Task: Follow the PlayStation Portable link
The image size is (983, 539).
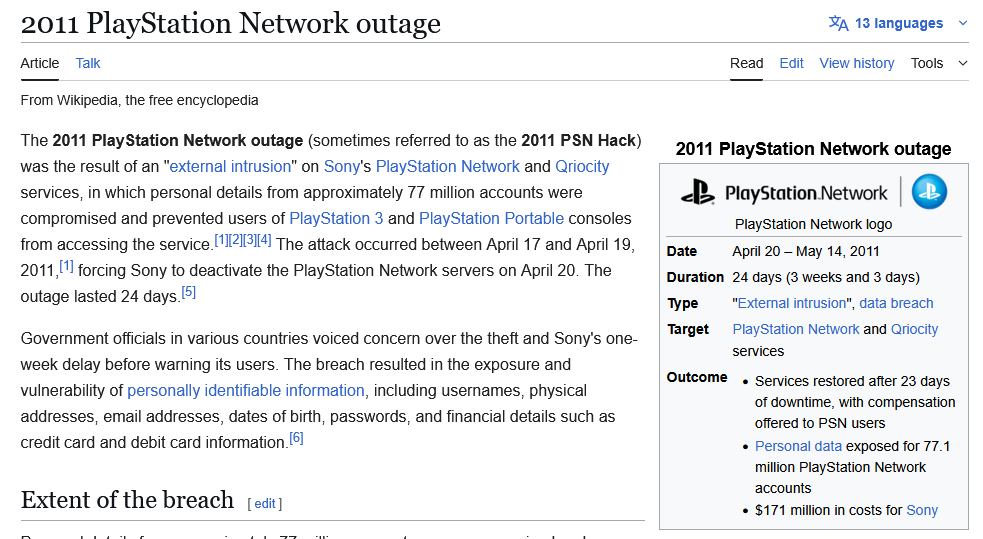Action: [492, 218]
